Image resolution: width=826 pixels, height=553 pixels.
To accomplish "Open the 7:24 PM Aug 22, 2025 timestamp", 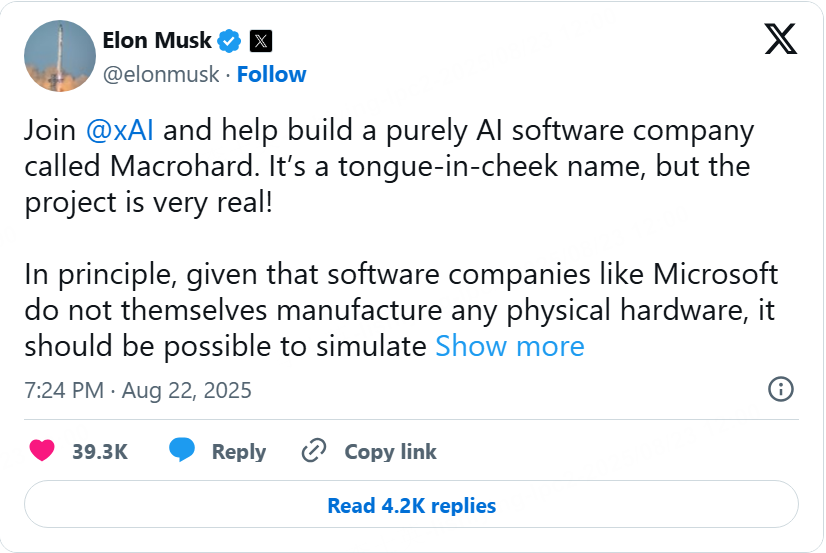I will click(x=138, y=390).
